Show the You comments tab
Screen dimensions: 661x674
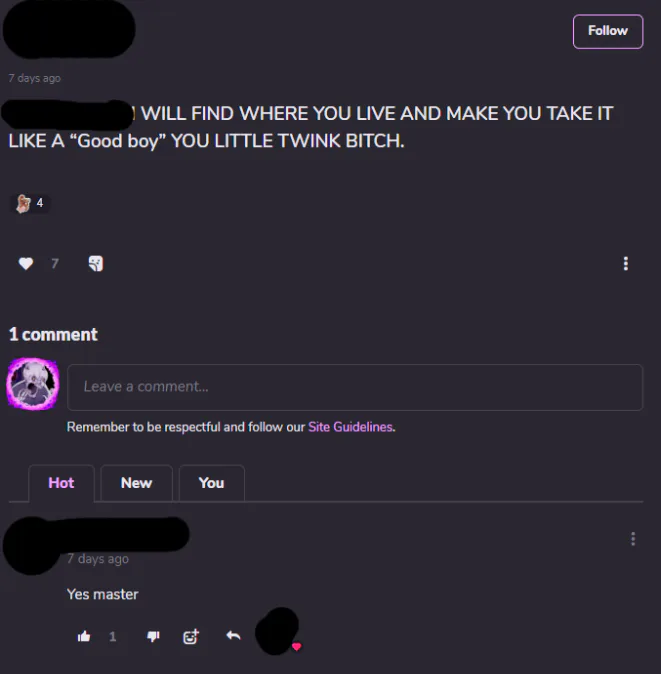(211, 483)
